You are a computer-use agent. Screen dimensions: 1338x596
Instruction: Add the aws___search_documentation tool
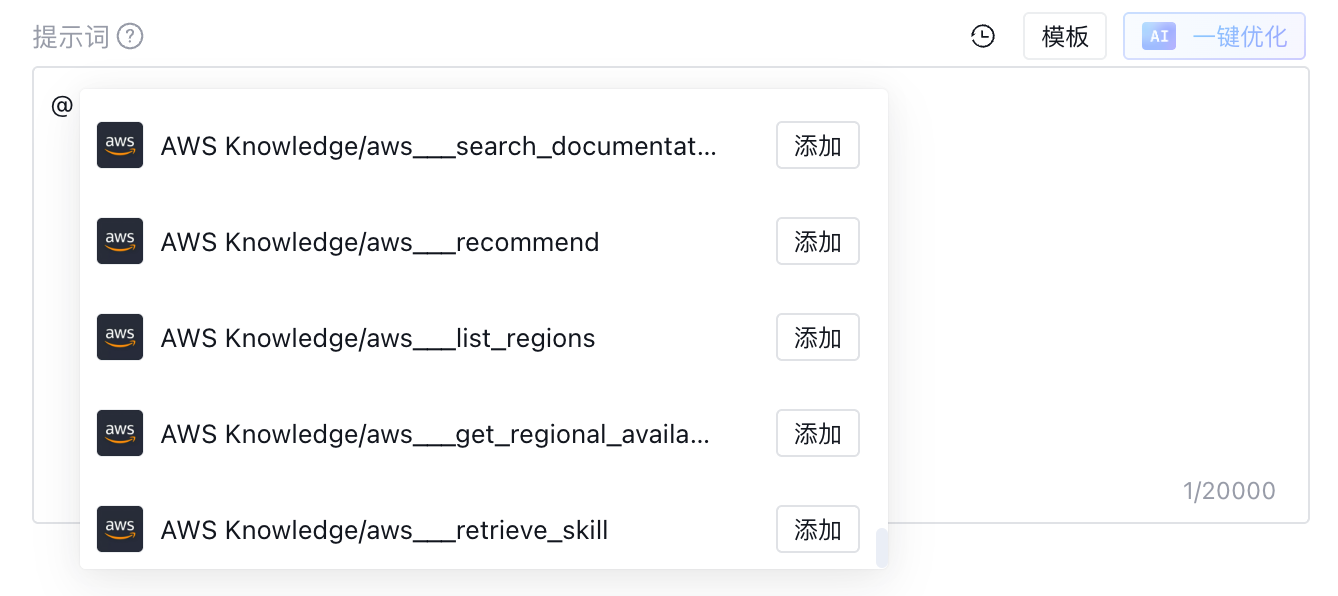[818, 146]
